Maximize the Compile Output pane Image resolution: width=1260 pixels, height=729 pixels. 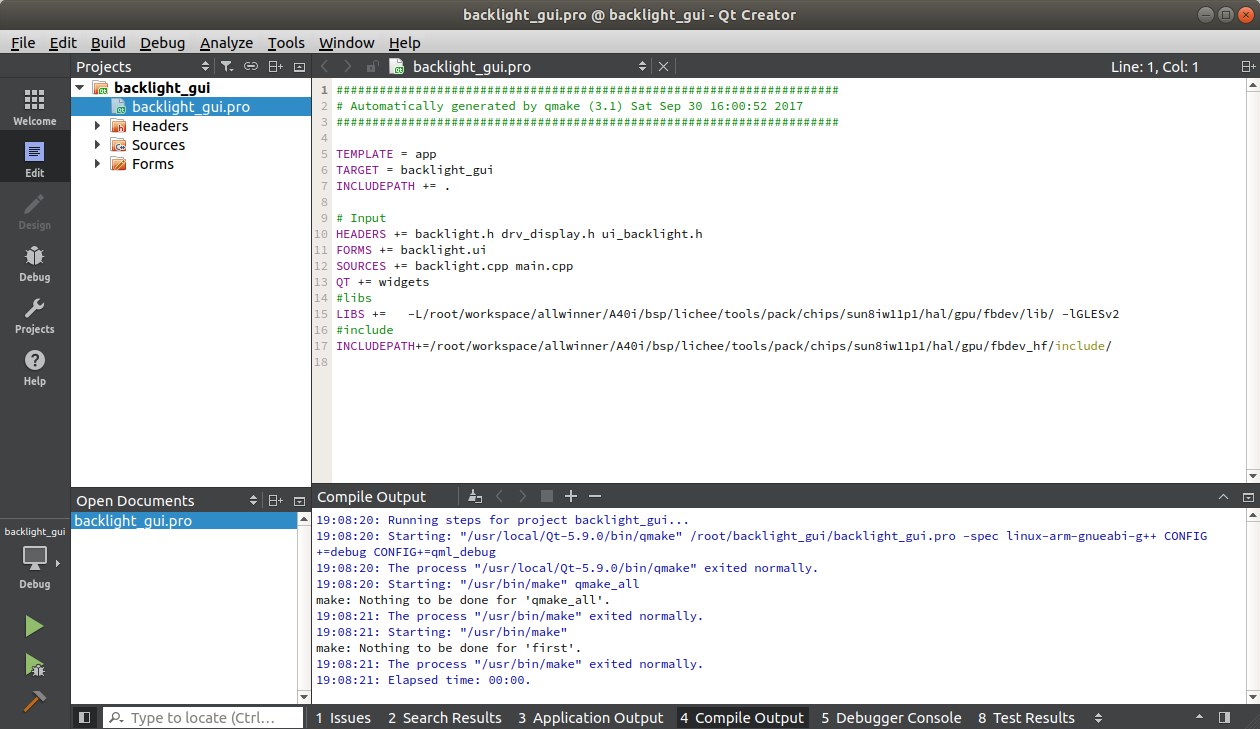pyautogui.click(x=1223, y=497)
